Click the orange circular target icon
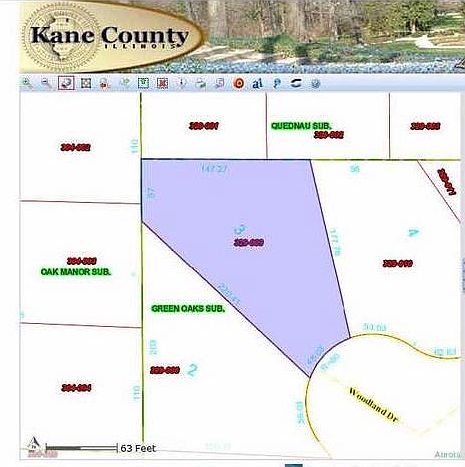Screen dimensions: 465x467 239,83
